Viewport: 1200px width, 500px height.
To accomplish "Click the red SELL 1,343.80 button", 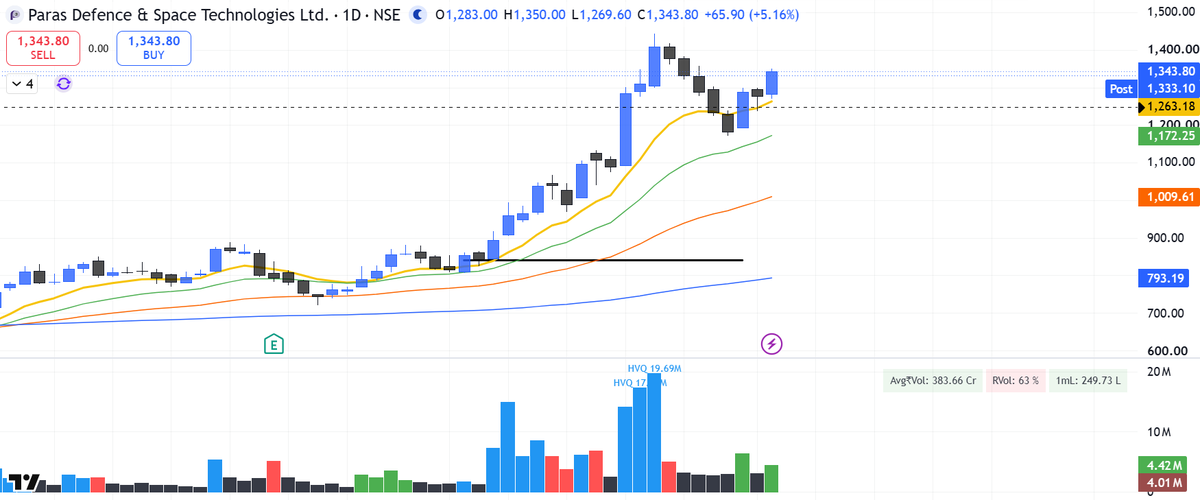I will pos(43,47).
